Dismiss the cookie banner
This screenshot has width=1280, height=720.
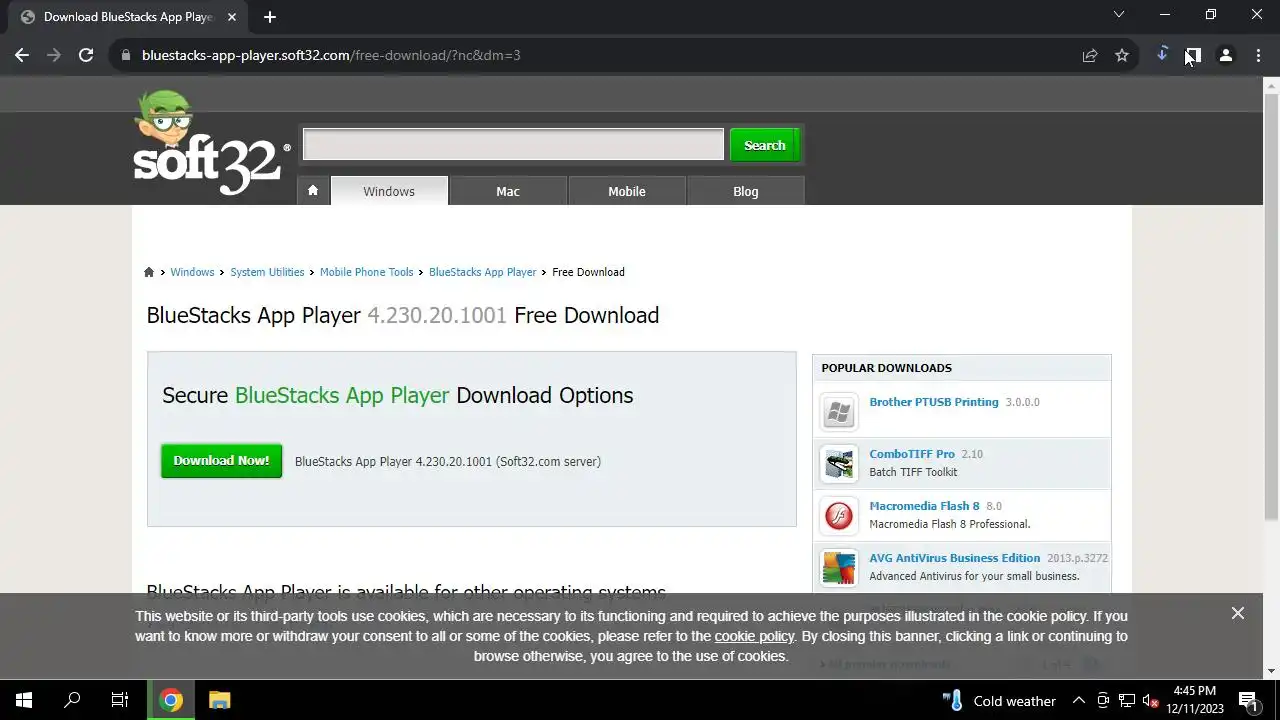(1238, 613)
